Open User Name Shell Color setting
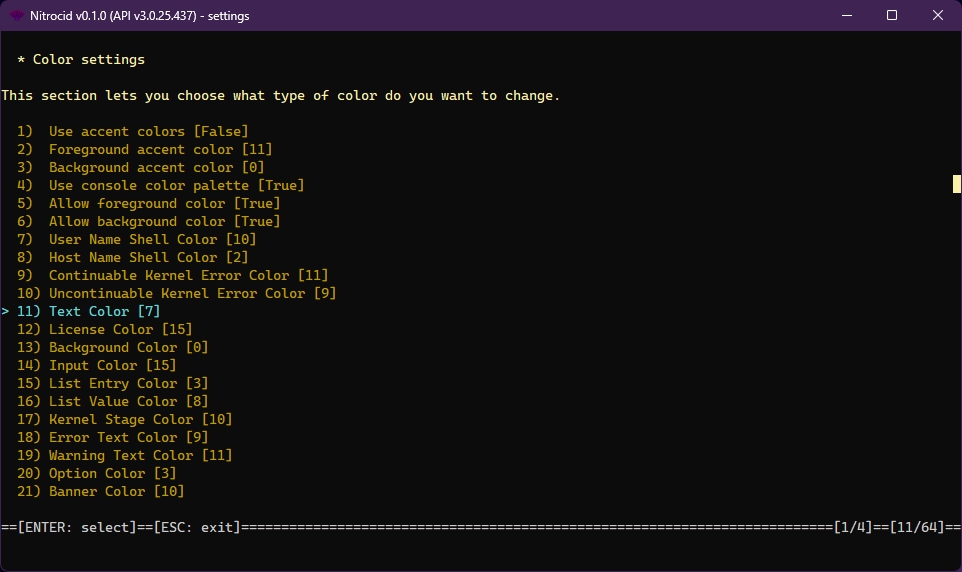This screenshot has width=962, height=572. pyautogui.click(x=152, y=239)
